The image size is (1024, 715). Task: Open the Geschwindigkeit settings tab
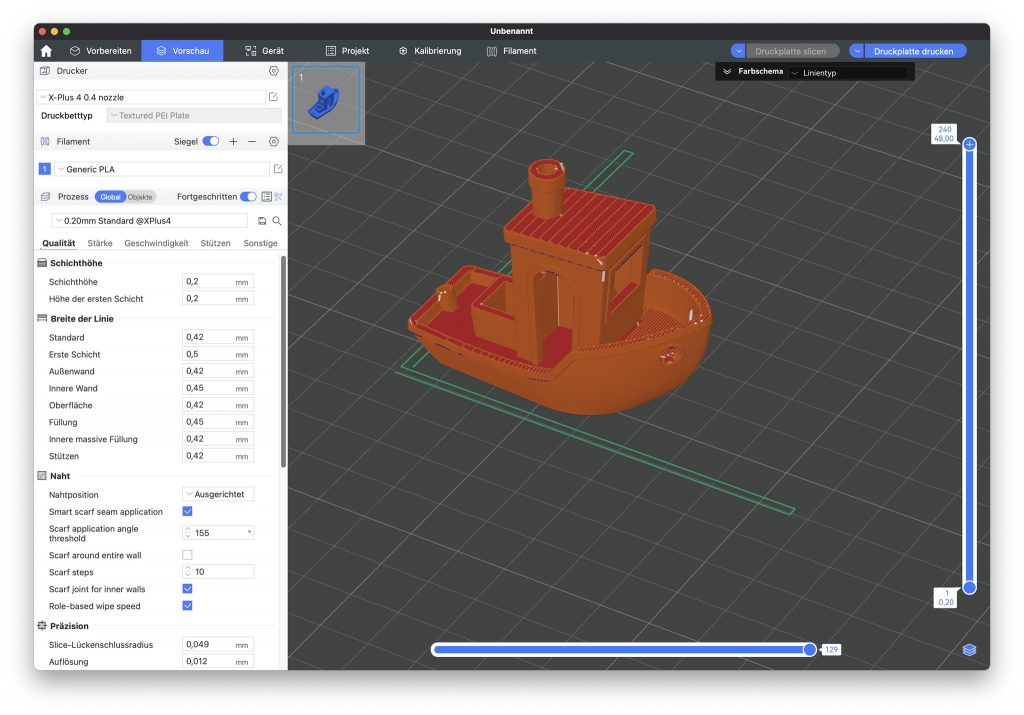156,243
